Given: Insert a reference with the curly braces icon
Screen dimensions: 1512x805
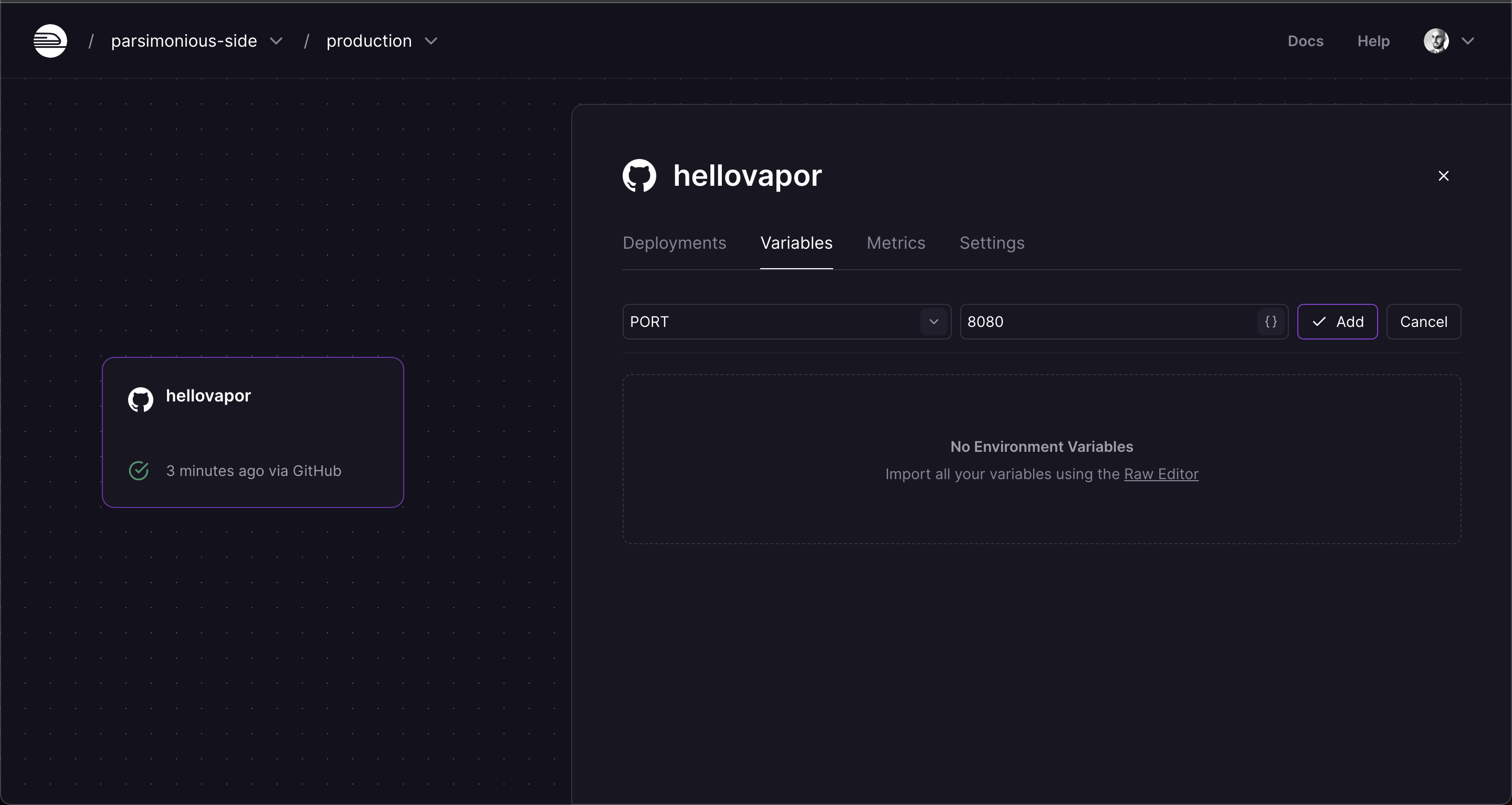Looking at the screenshot, I should click(x=1270, y=322).
